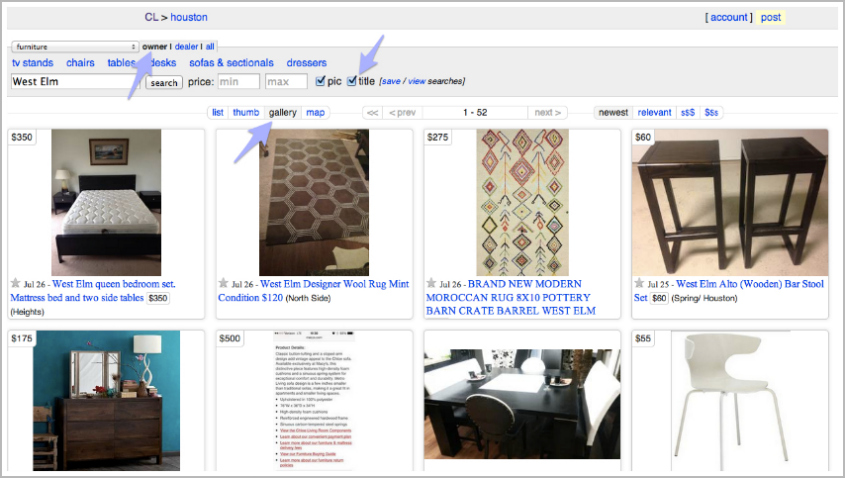Switch to thumb view
Viewport: 845px width, 478px height.
(246, 112)
